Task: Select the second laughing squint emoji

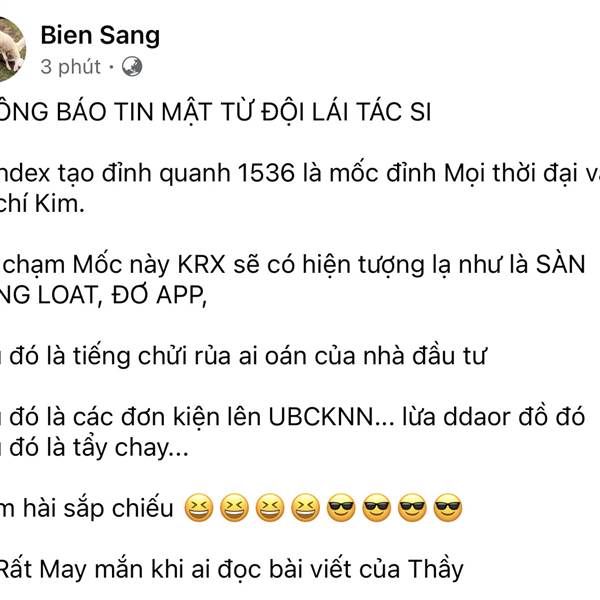Action: 234,508
